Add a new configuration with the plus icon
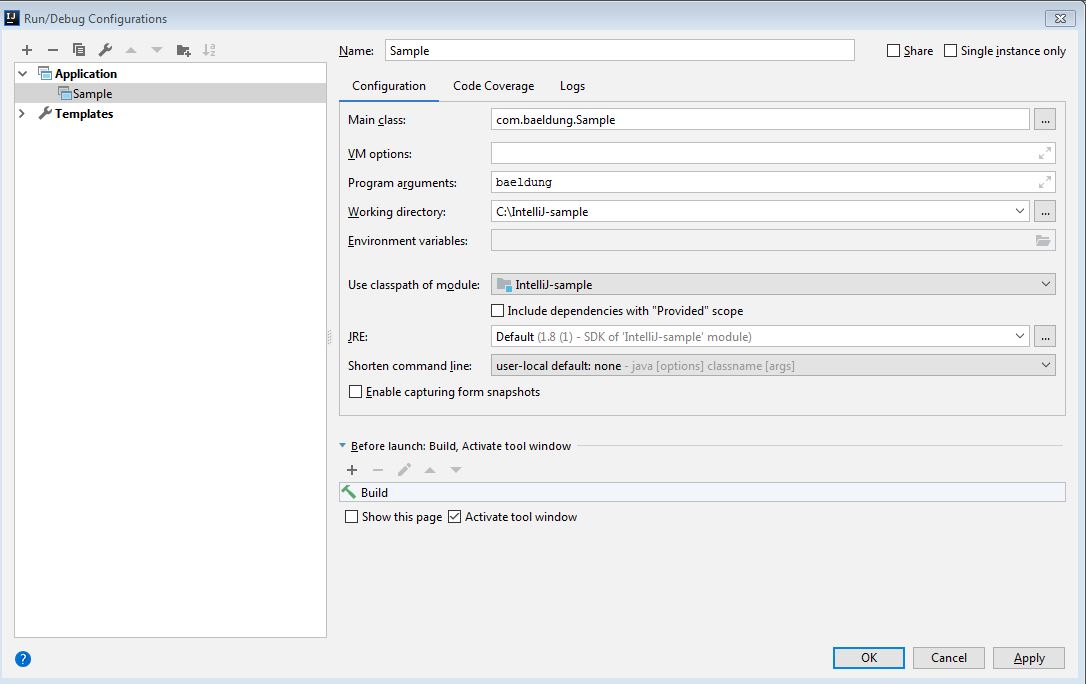The image size is (1086, 684). (27, 50)
